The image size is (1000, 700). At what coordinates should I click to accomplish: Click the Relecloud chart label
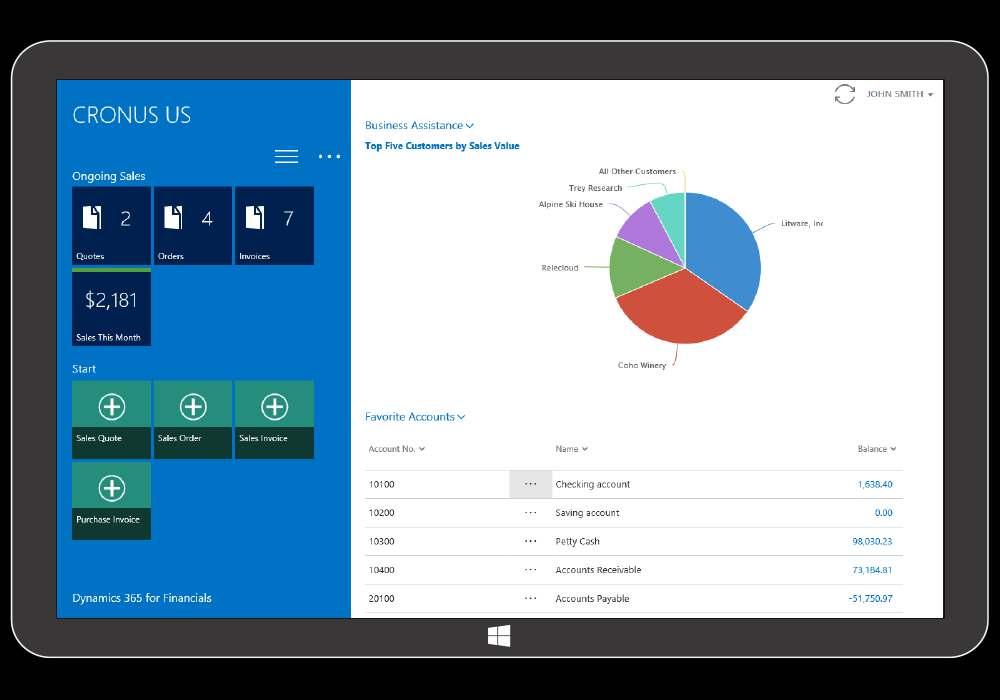click(560, 268)
